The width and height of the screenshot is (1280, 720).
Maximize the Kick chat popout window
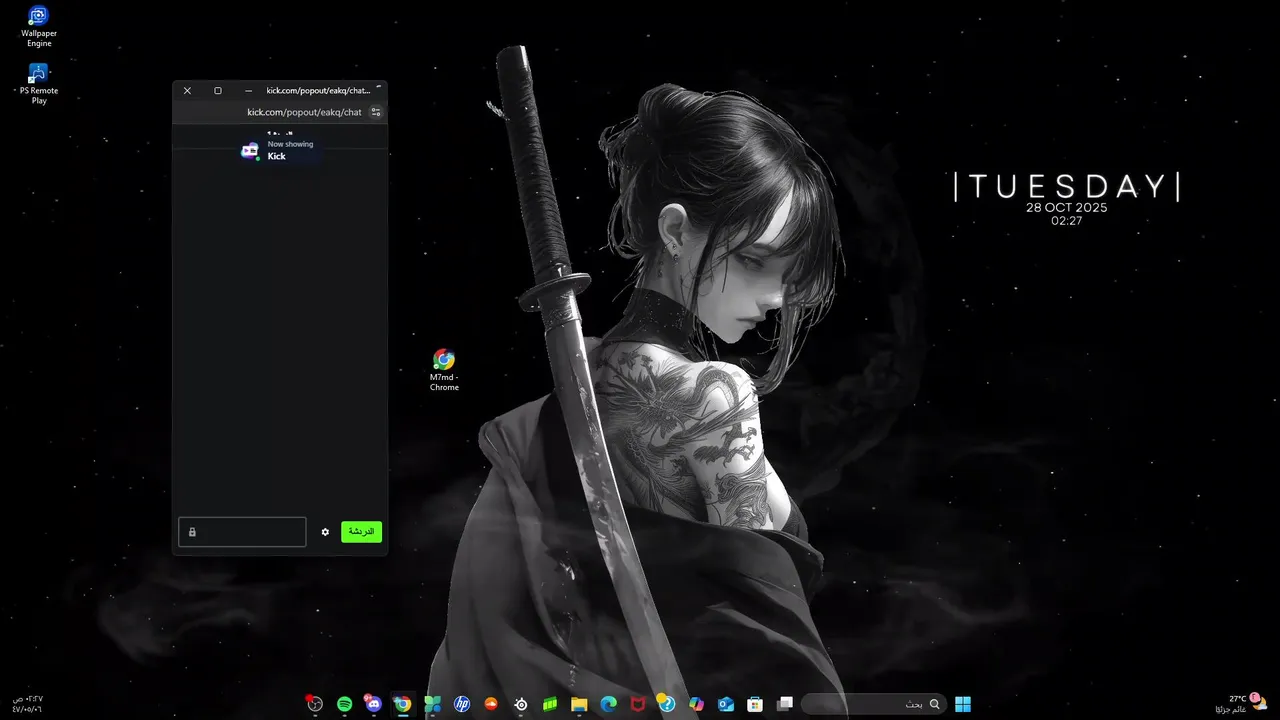218,90
